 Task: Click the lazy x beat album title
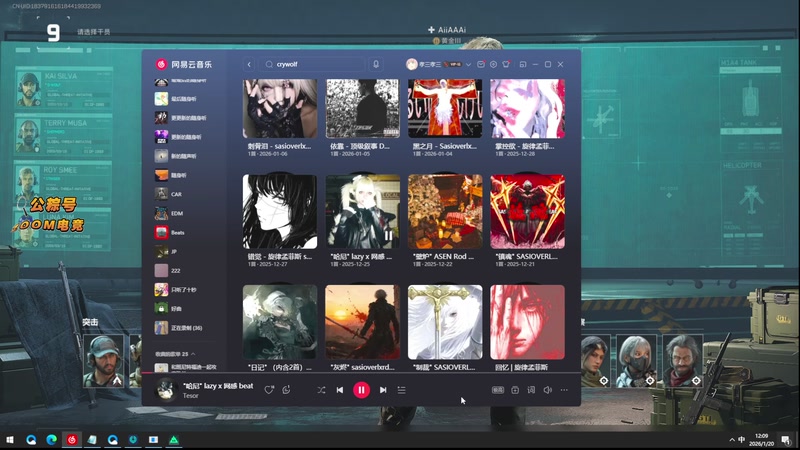(361, 257)
